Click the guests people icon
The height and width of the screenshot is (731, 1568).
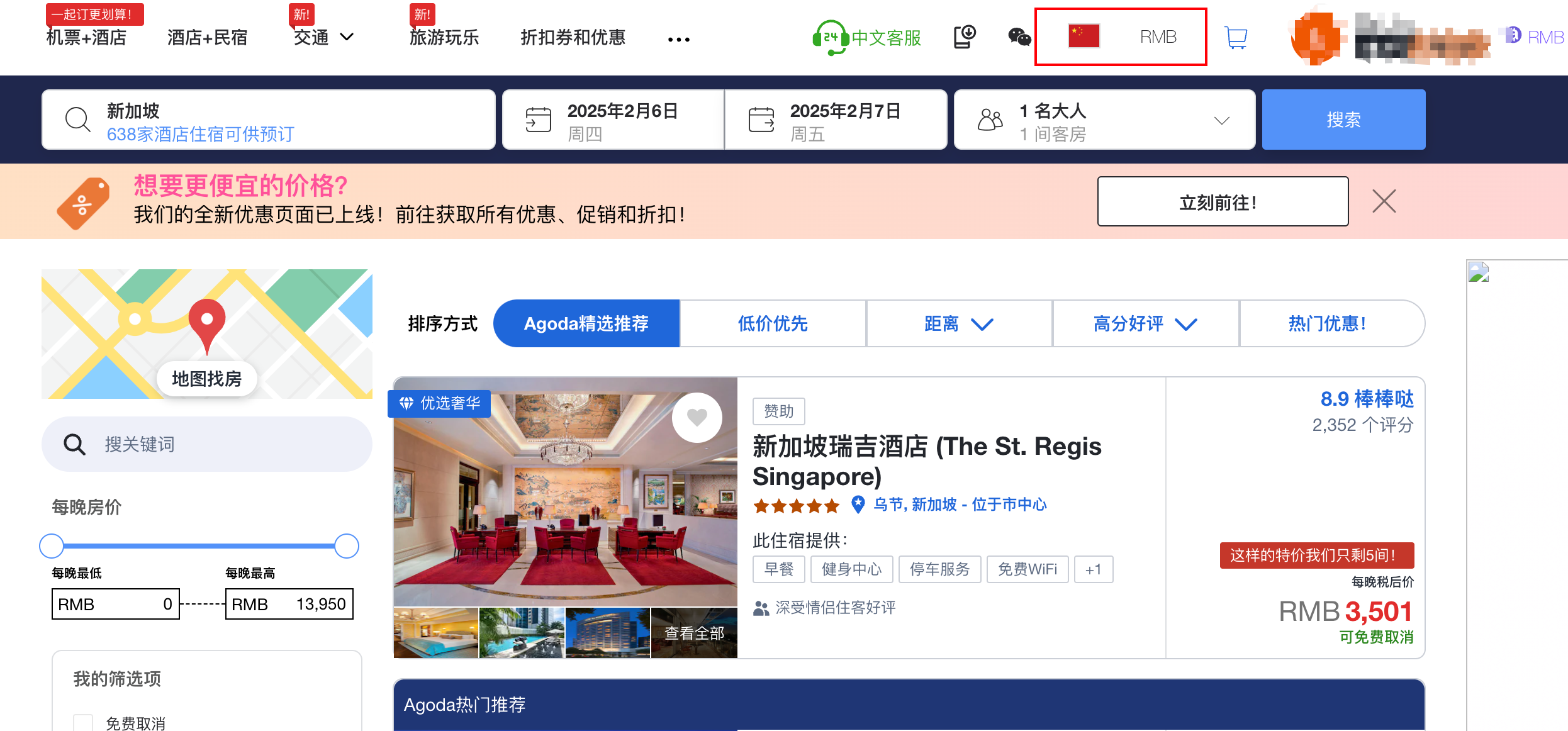tap(990, 120)
